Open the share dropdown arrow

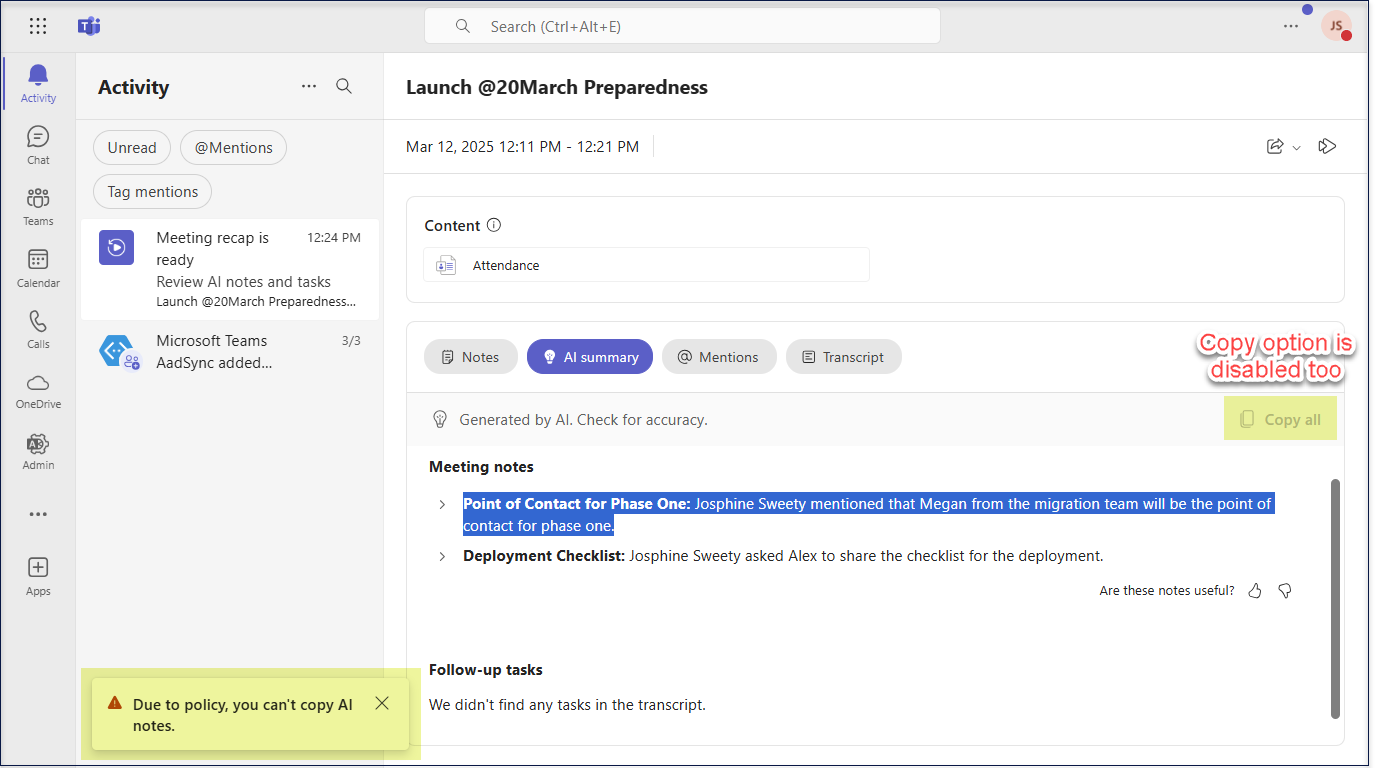tap(1297, 148)
